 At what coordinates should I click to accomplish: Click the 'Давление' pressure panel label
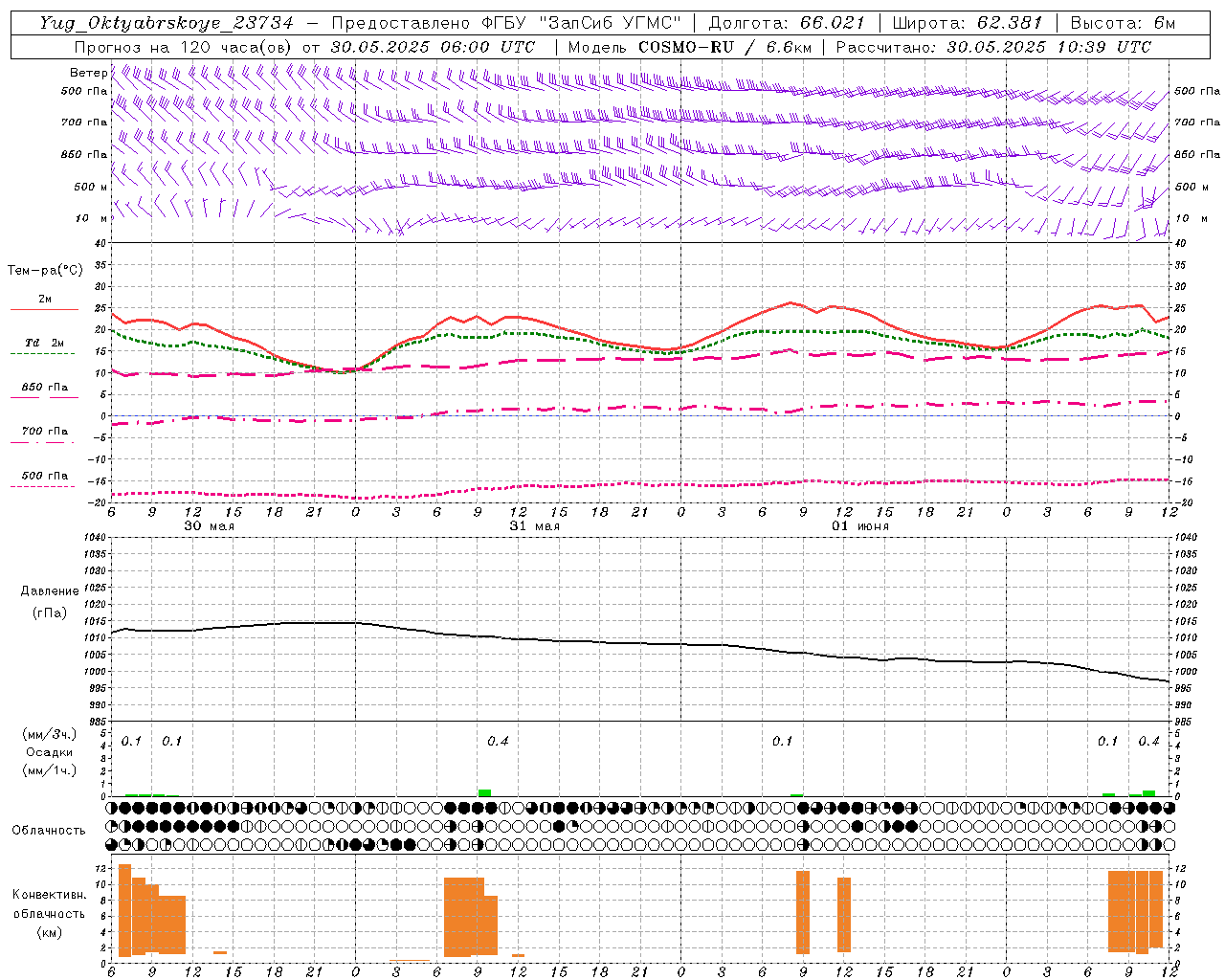pyautogui.click(x=49, y=590)
